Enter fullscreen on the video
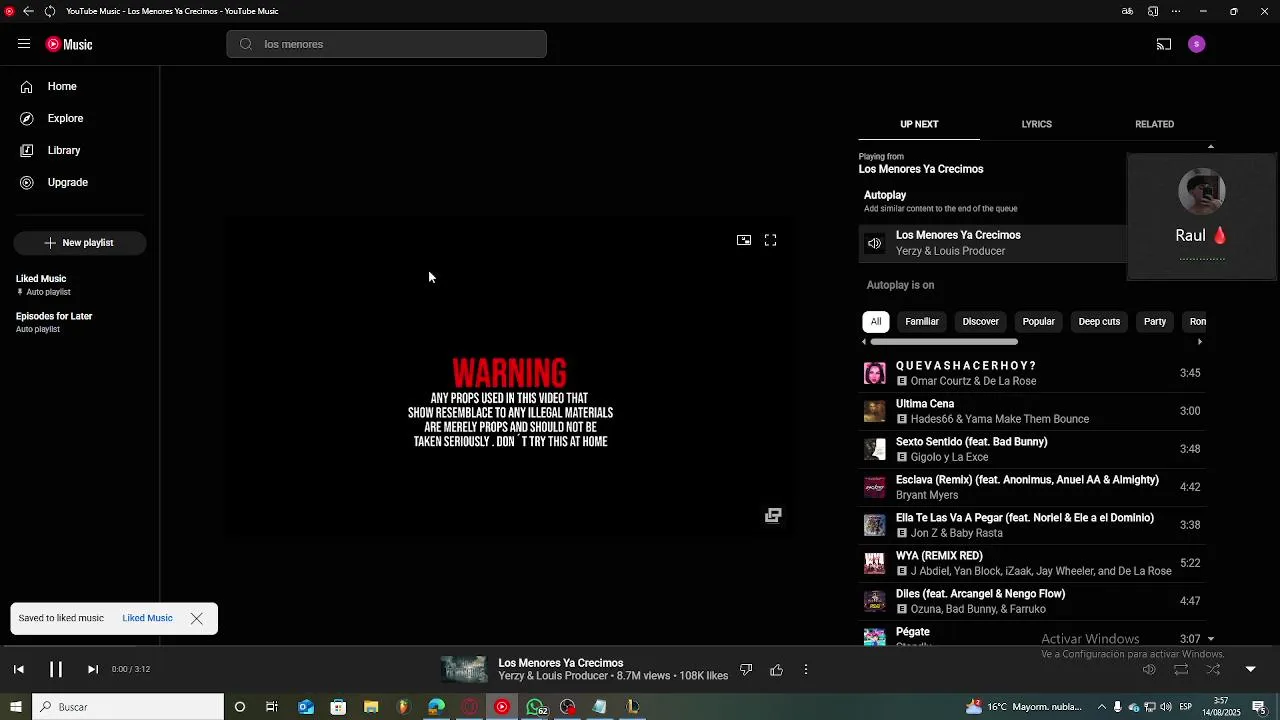This screenshot has width=1280, height=720. pos(770,240)
